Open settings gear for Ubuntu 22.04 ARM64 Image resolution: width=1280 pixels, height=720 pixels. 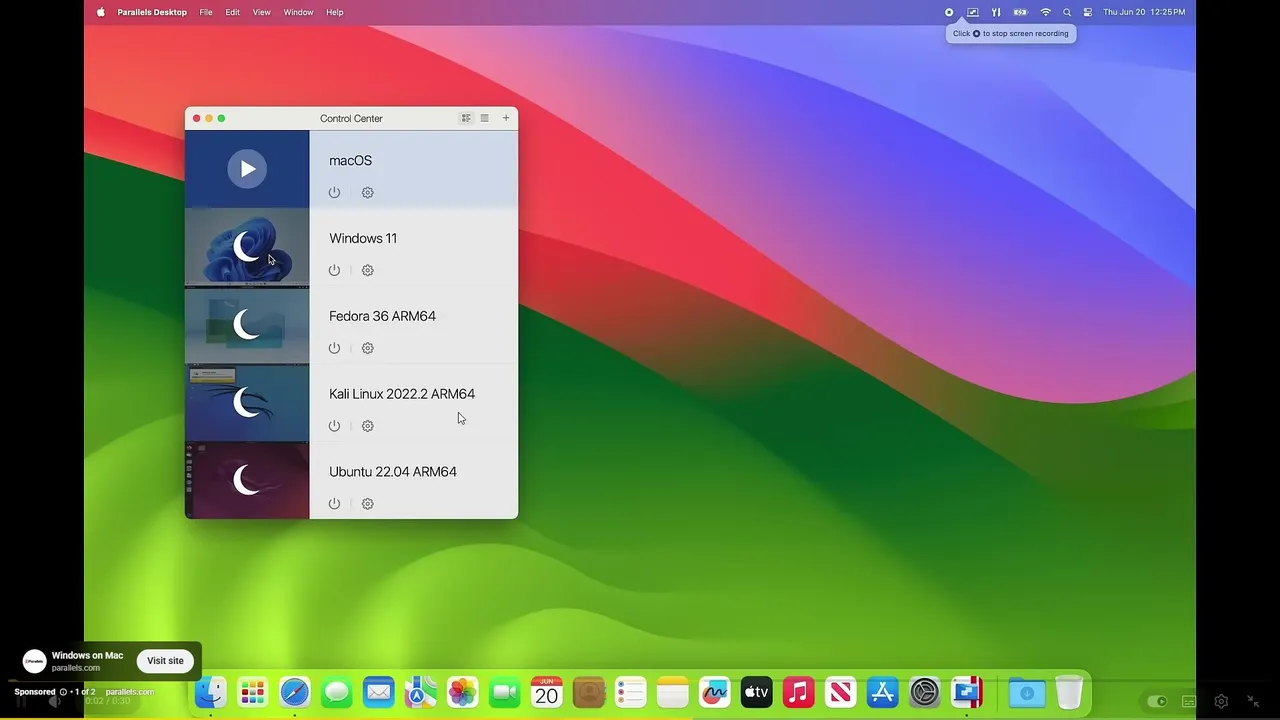click(367, 504)
